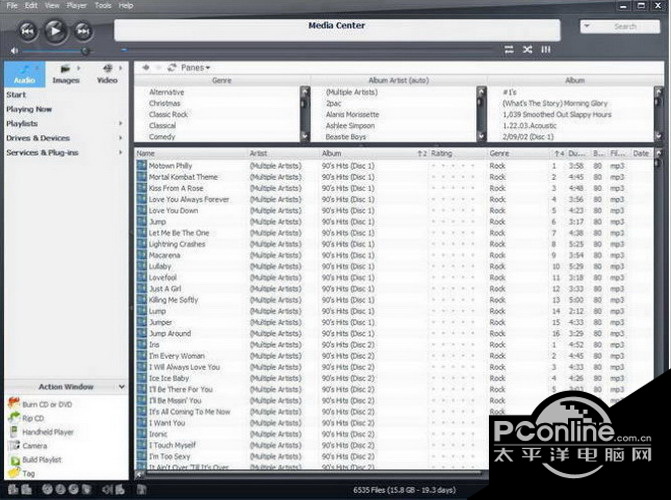The width and height of the screenshot is (671, 500).
Task: Toggle shuffle mode
Action: [527, 50]
